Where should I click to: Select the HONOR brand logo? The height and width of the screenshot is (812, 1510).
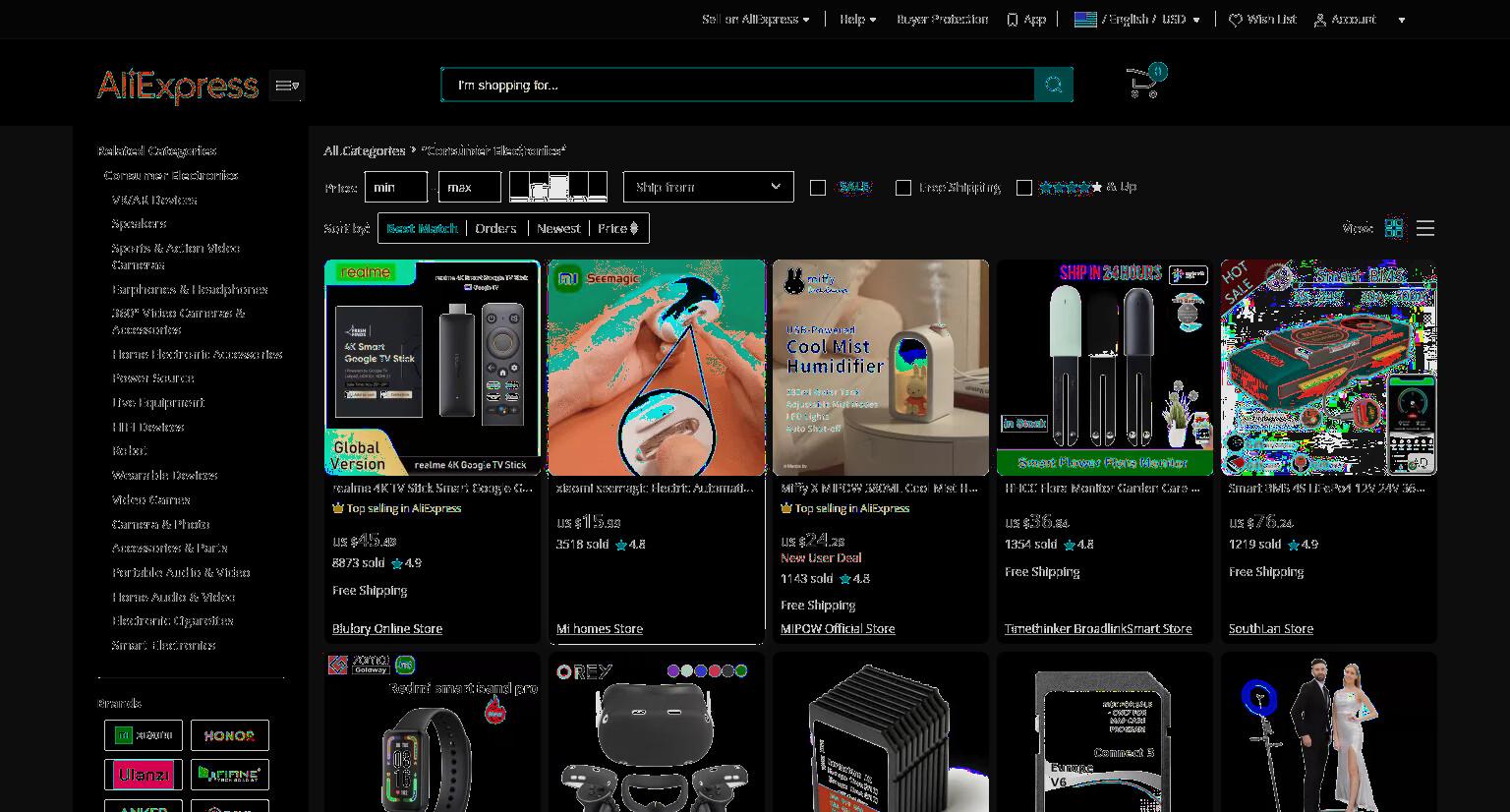230,735
